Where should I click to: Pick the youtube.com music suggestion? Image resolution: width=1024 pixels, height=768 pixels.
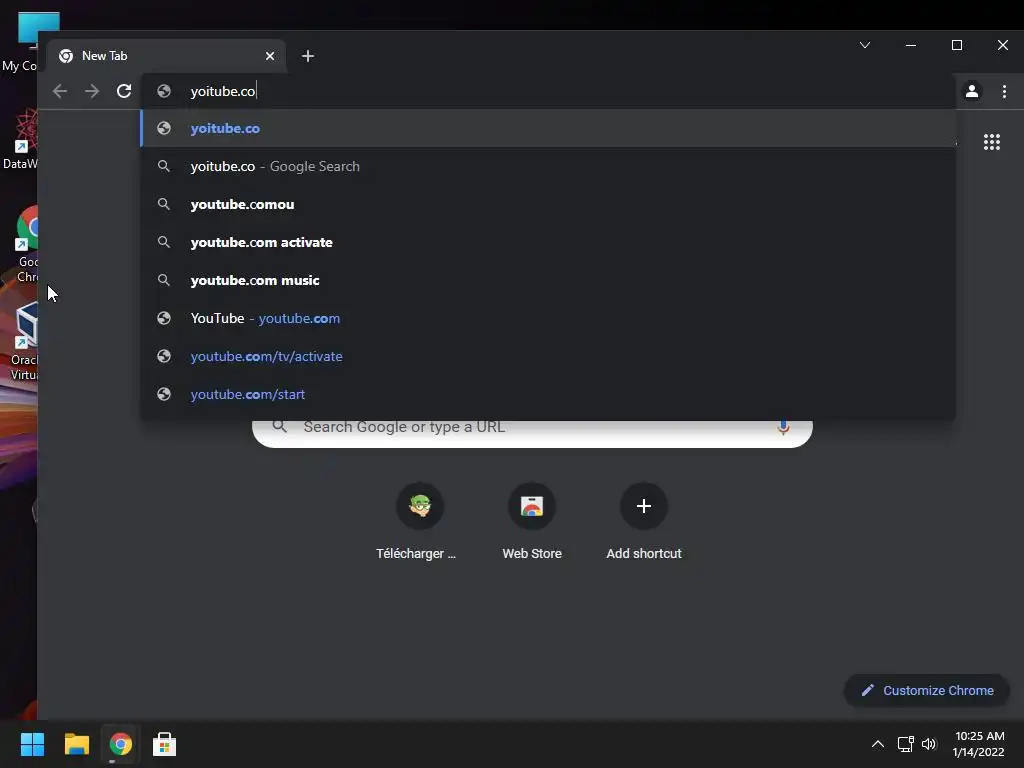pyautogui.click(x=549, y=280)
